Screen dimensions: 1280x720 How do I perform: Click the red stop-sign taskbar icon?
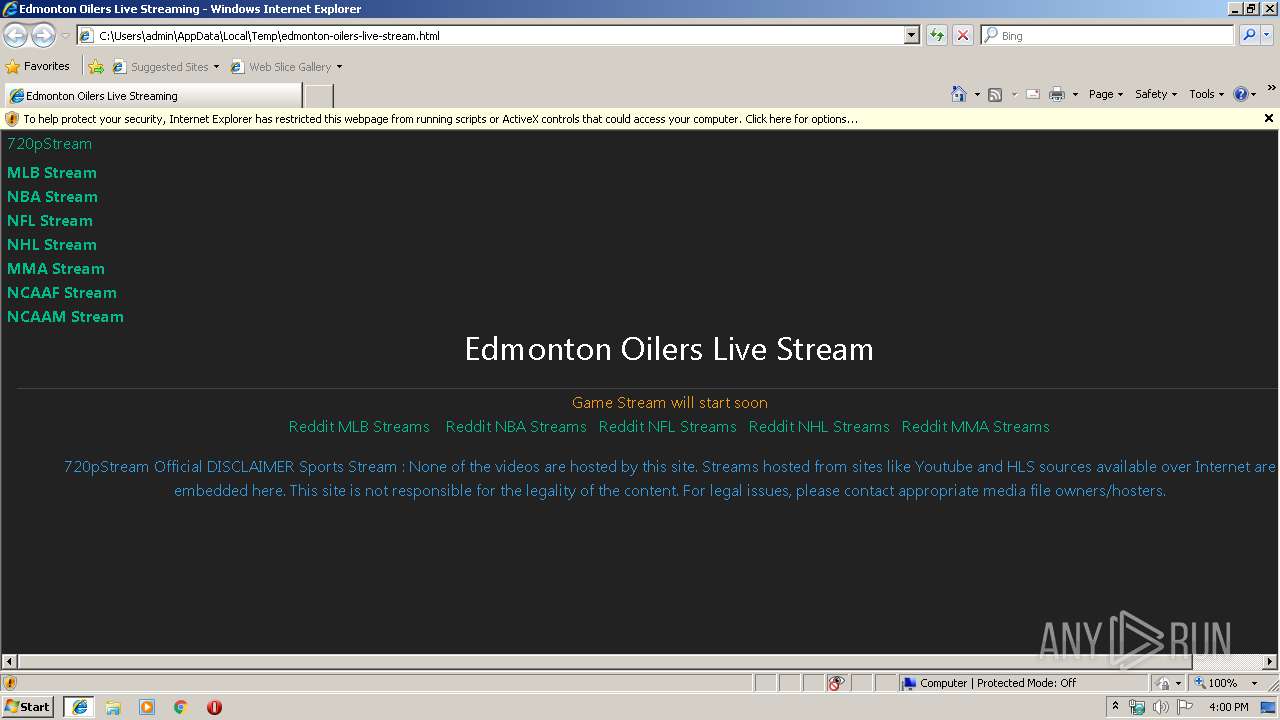214,707
